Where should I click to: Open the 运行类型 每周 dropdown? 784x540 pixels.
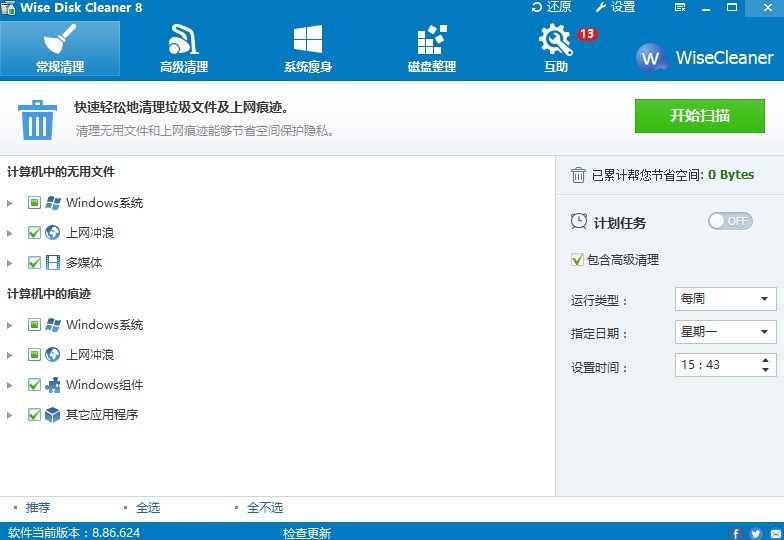[x=726, y=298]
